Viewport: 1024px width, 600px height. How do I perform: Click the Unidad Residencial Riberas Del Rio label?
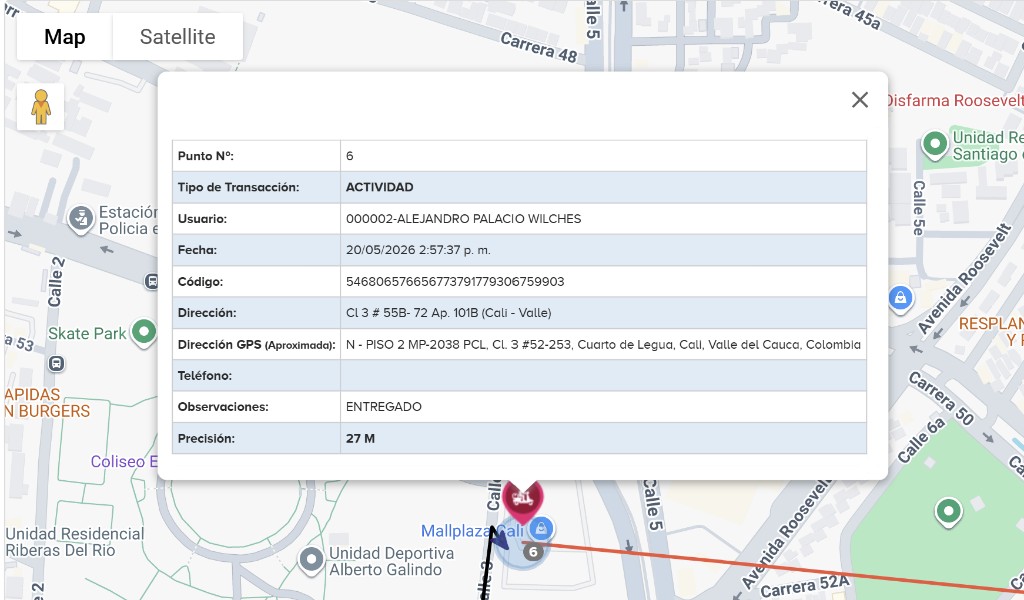(74, 542)
